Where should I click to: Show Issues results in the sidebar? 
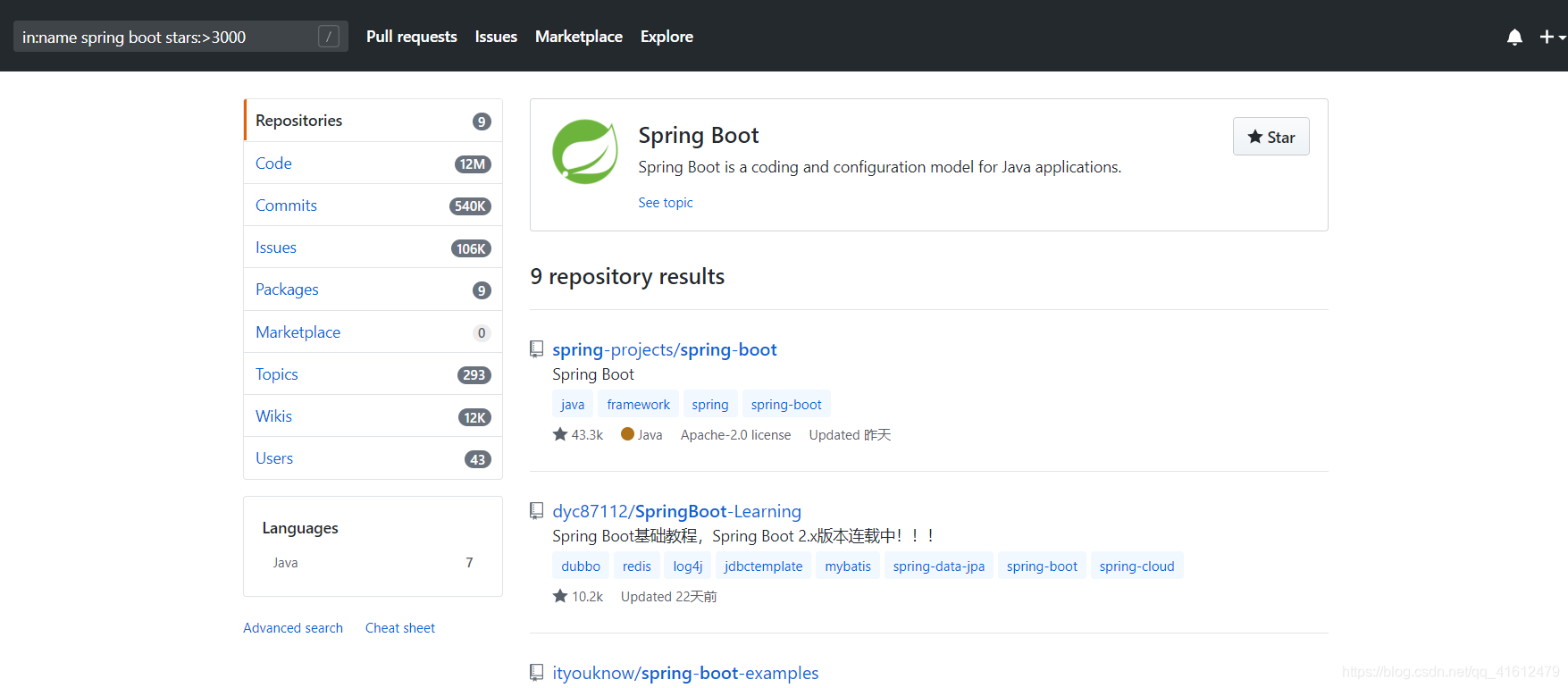click(373, 247)
